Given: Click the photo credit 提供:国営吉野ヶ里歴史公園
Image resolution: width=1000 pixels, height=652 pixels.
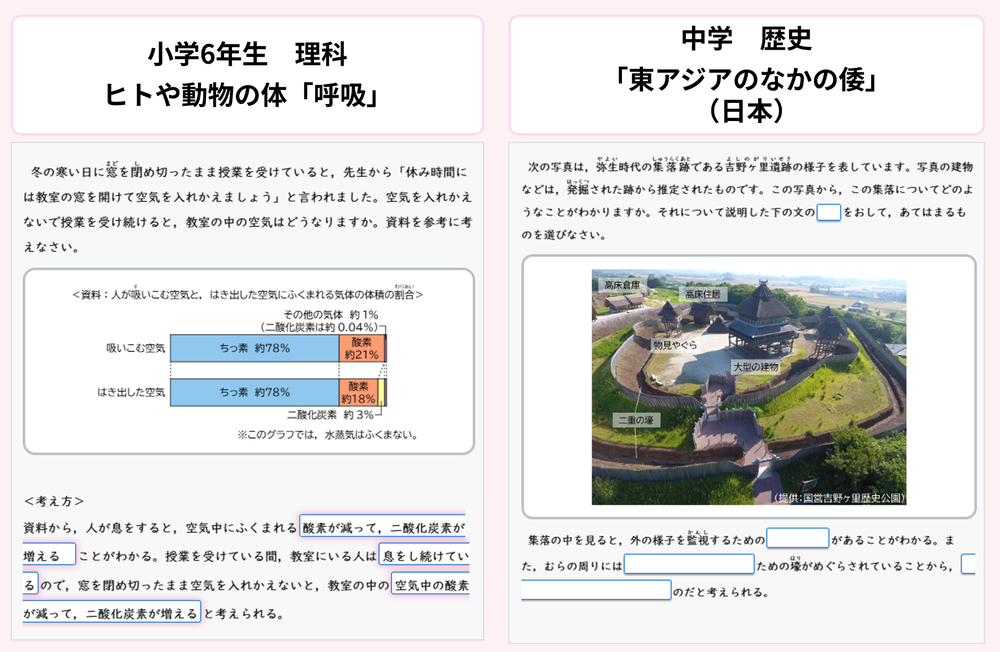Looking at the screenshot, I should (x=839, y=498).
